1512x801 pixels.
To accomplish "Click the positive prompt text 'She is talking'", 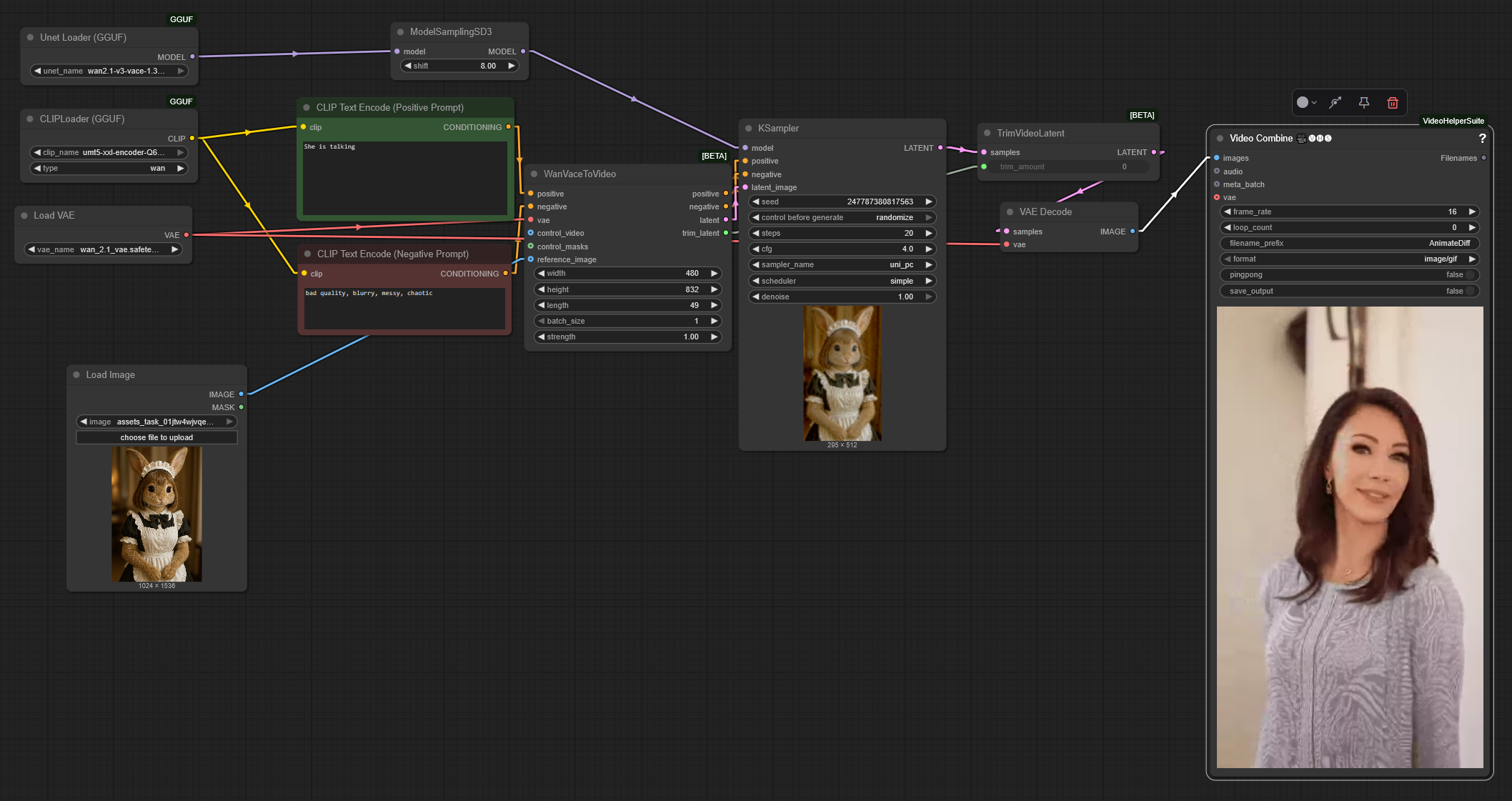I will tap(329, 147).
